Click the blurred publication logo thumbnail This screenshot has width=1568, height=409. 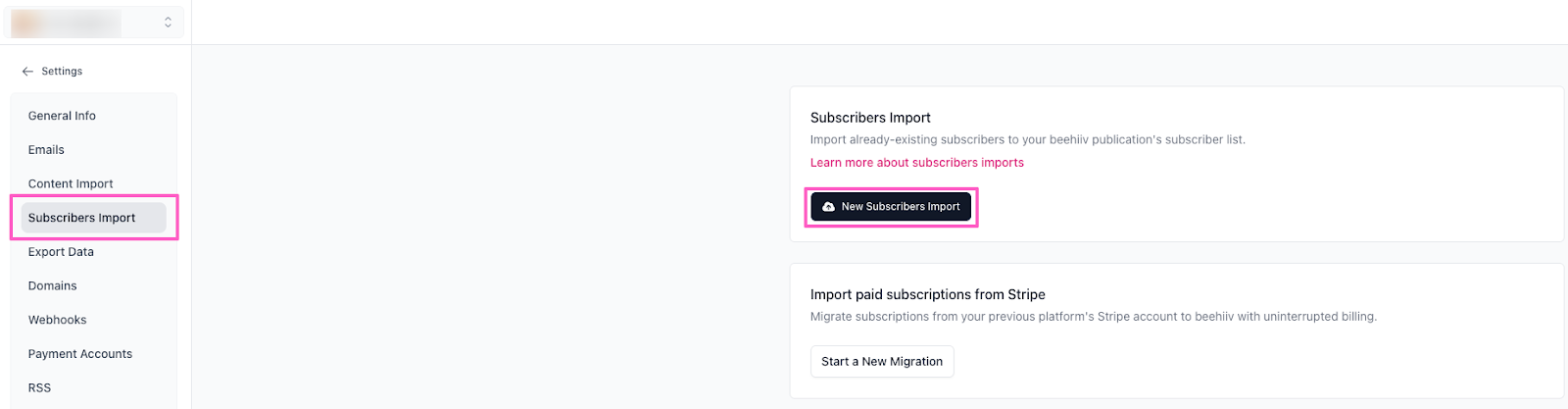tap(25, 23)
